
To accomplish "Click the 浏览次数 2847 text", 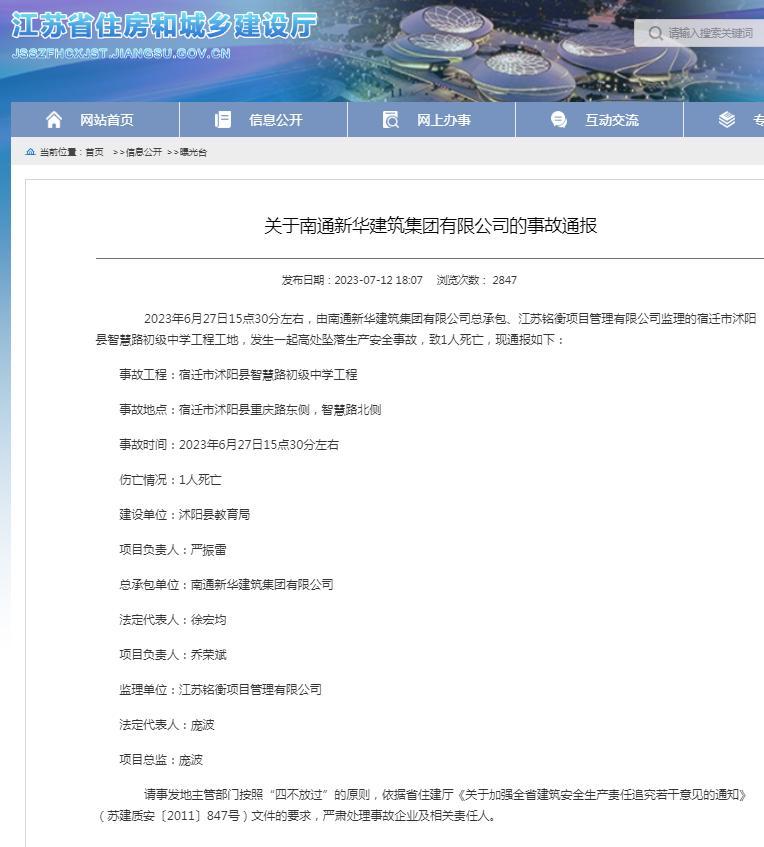I will point(477,280).
